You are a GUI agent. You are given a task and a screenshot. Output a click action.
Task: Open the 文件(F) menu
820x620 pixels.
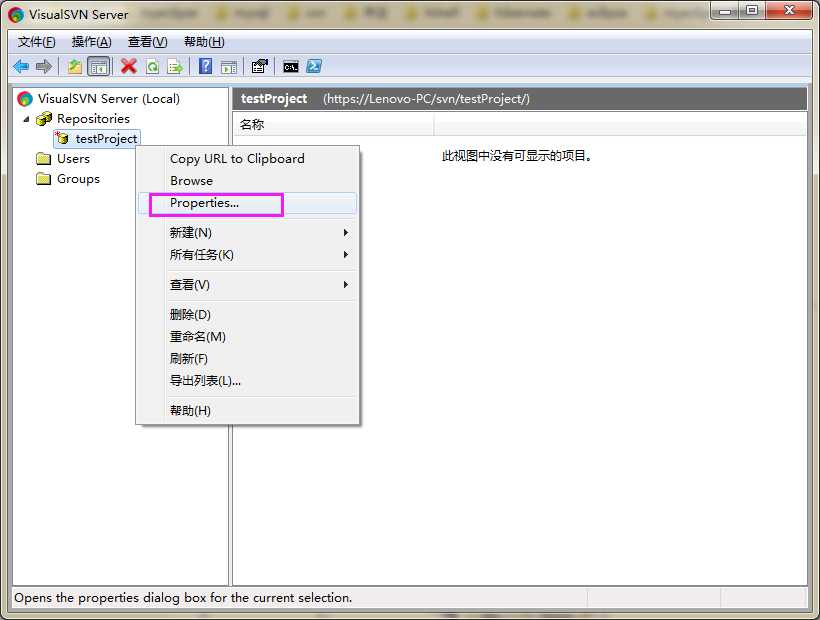tap(37, 42)
